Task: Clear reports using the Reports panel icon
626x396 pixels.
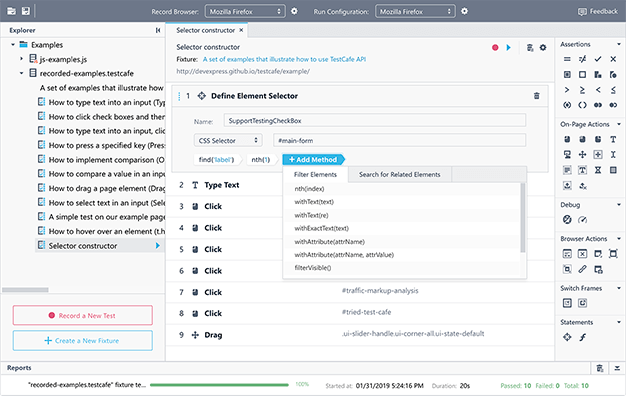Action: pos(600,368)
